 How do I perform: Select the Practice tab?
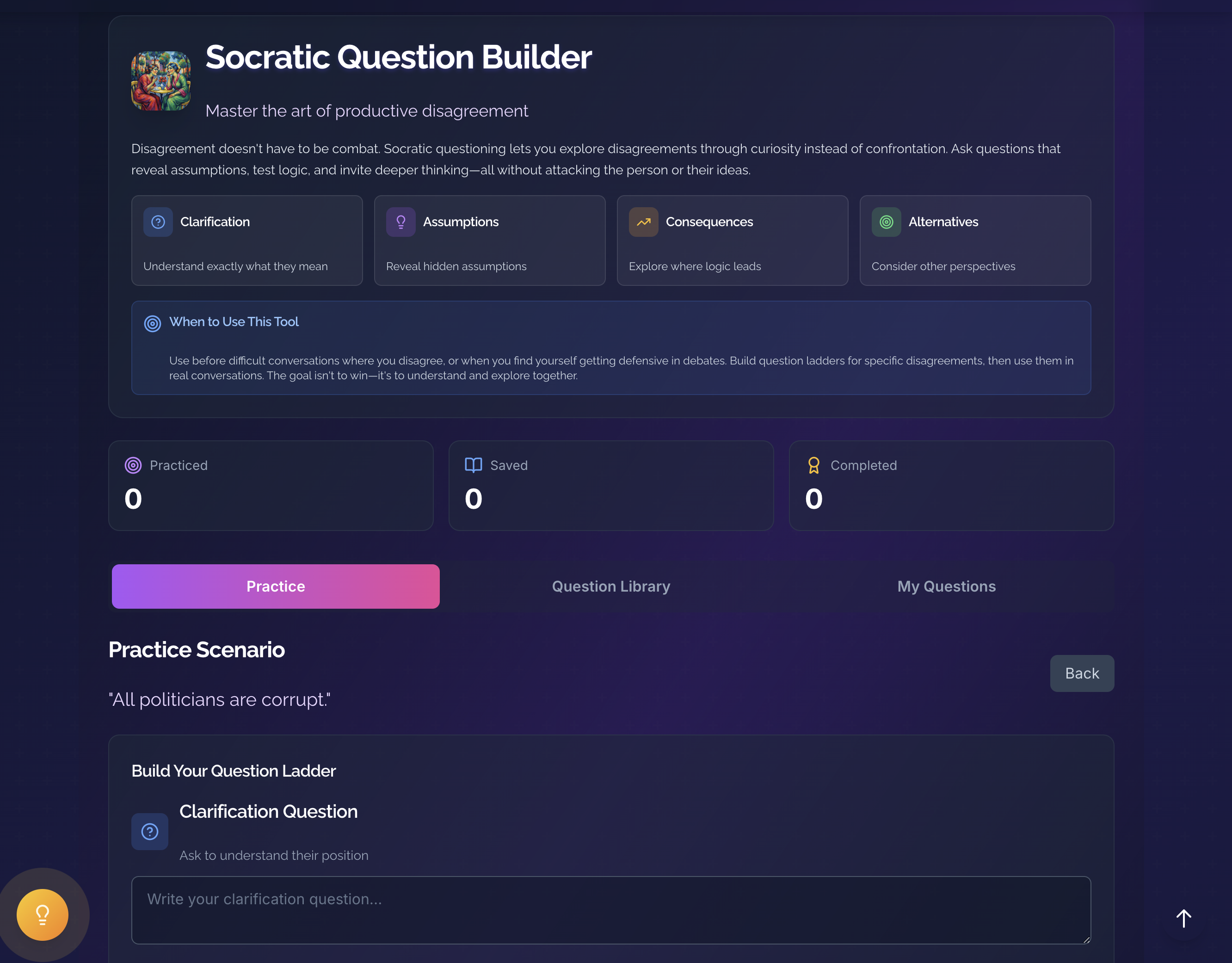276,586
